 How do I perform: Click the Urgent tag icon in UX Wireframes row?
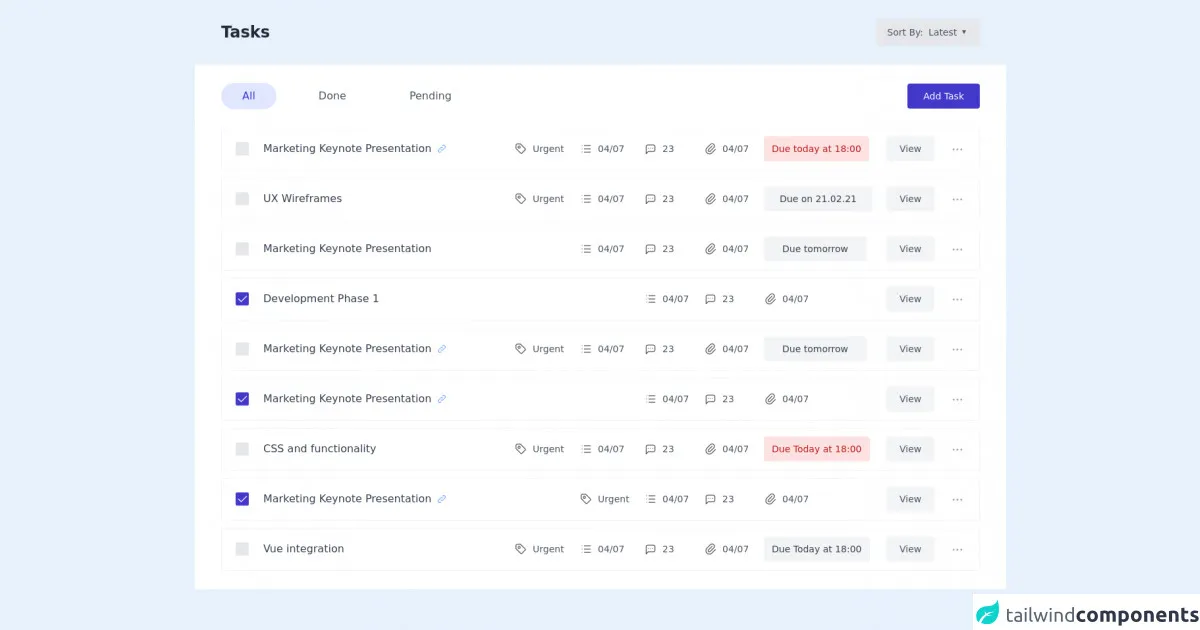point(520,199)
